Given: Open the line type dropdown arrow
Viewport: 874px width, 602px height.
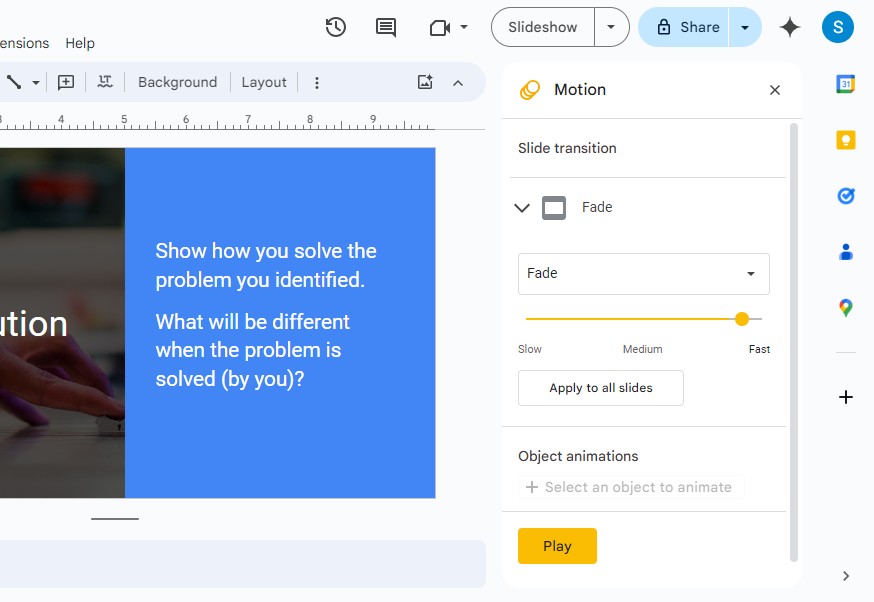Looking at the screenshot, I should 36,82.
